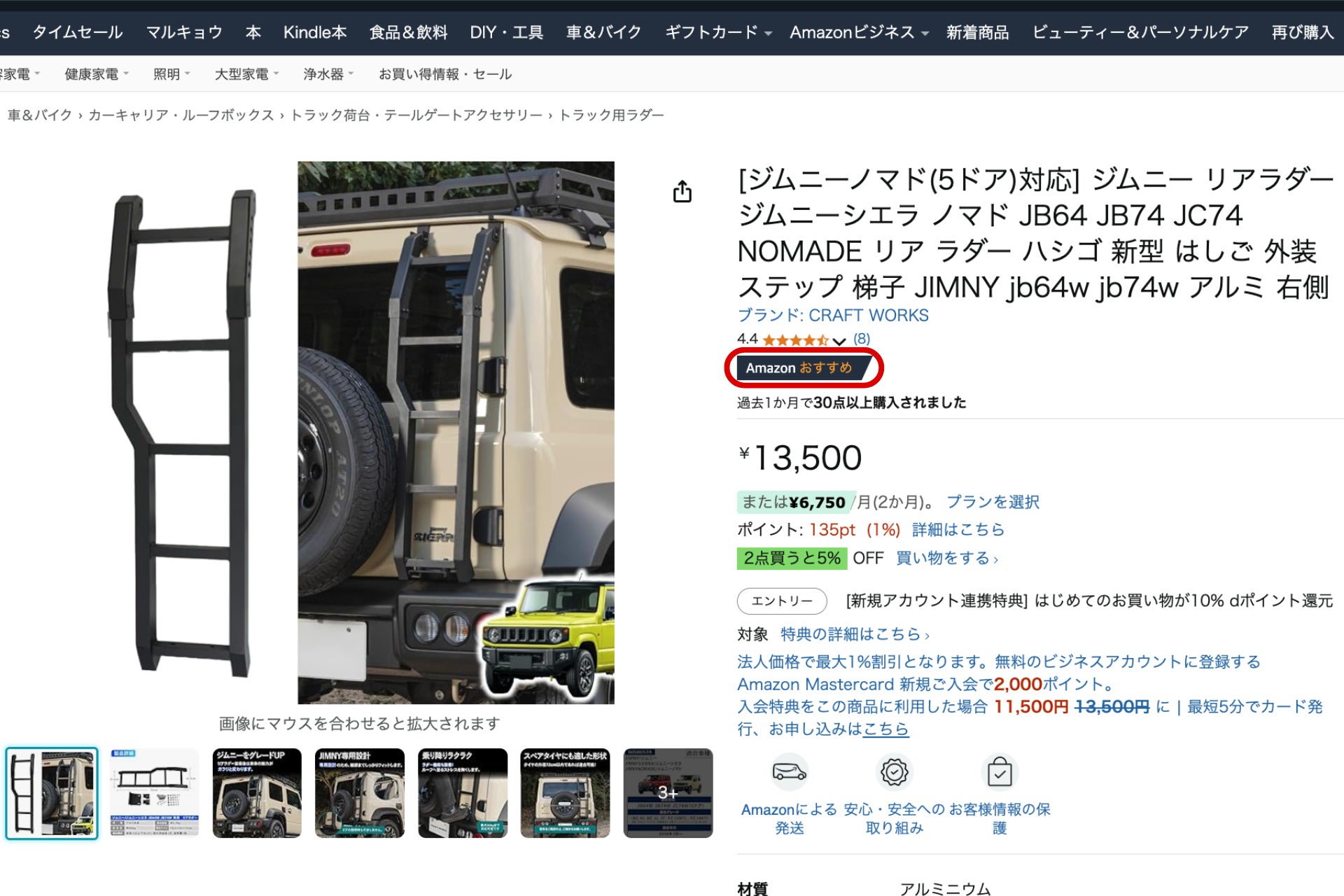Select the スペアタイヤ thumbnail image
The width and height of the screenshot is (1344, 896).
tap(565, 793)
